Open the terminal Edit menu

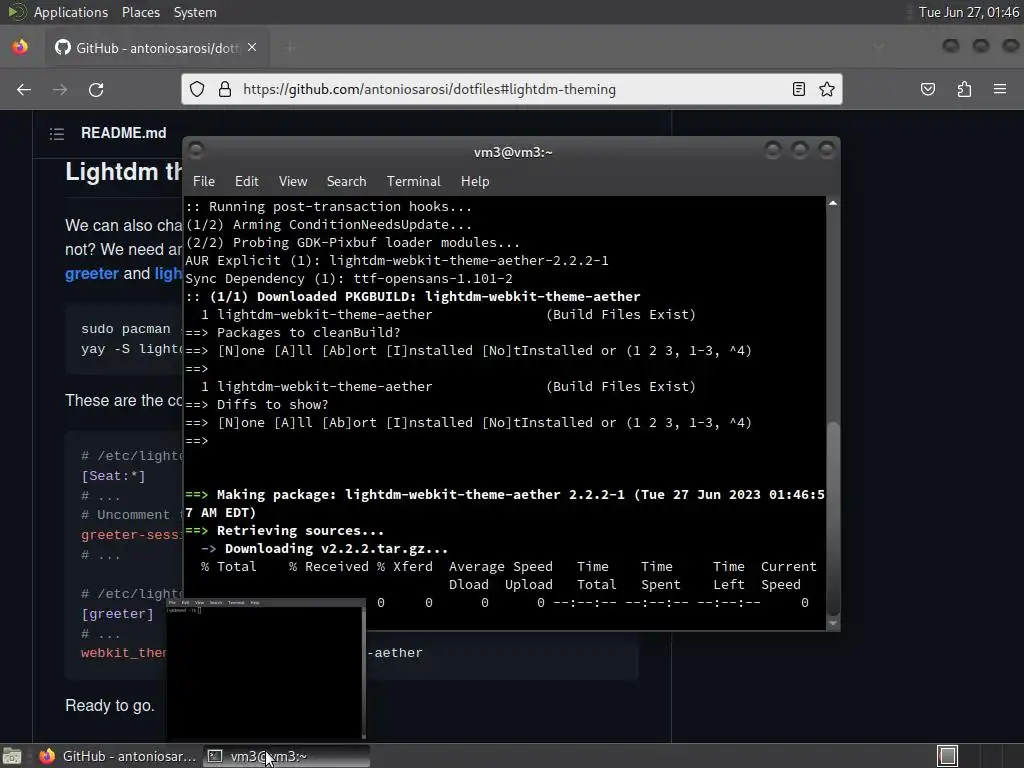click(246, 182)
